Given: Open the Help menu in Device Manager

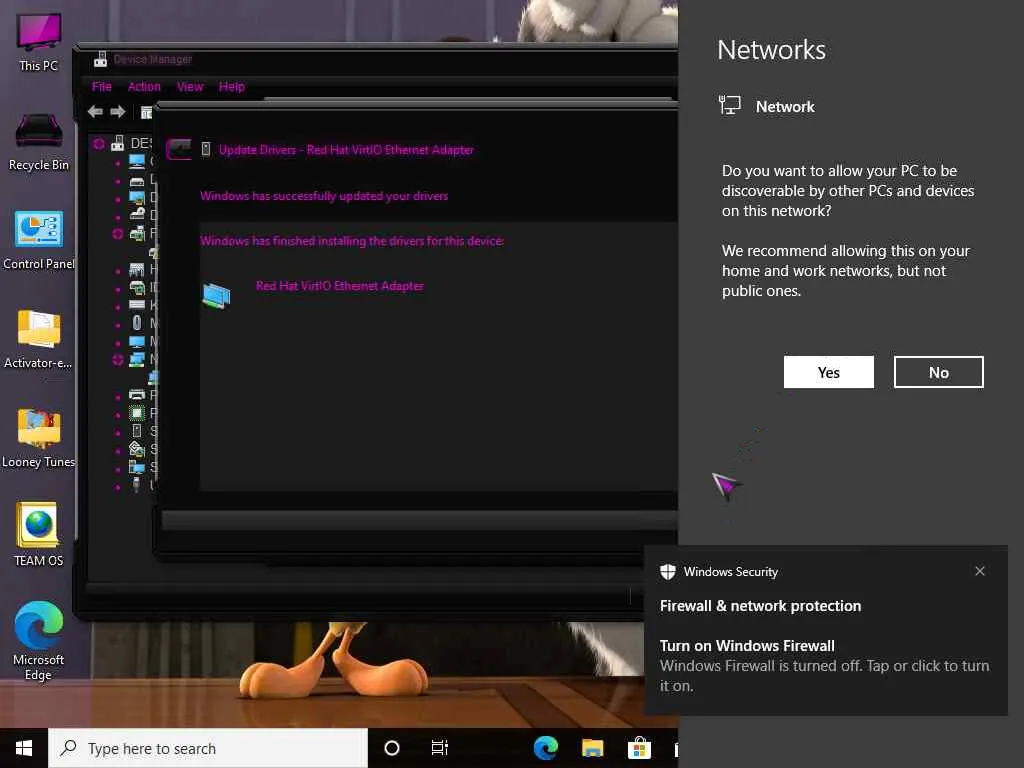Looking at the screenshot, I should tap(231, 87).
